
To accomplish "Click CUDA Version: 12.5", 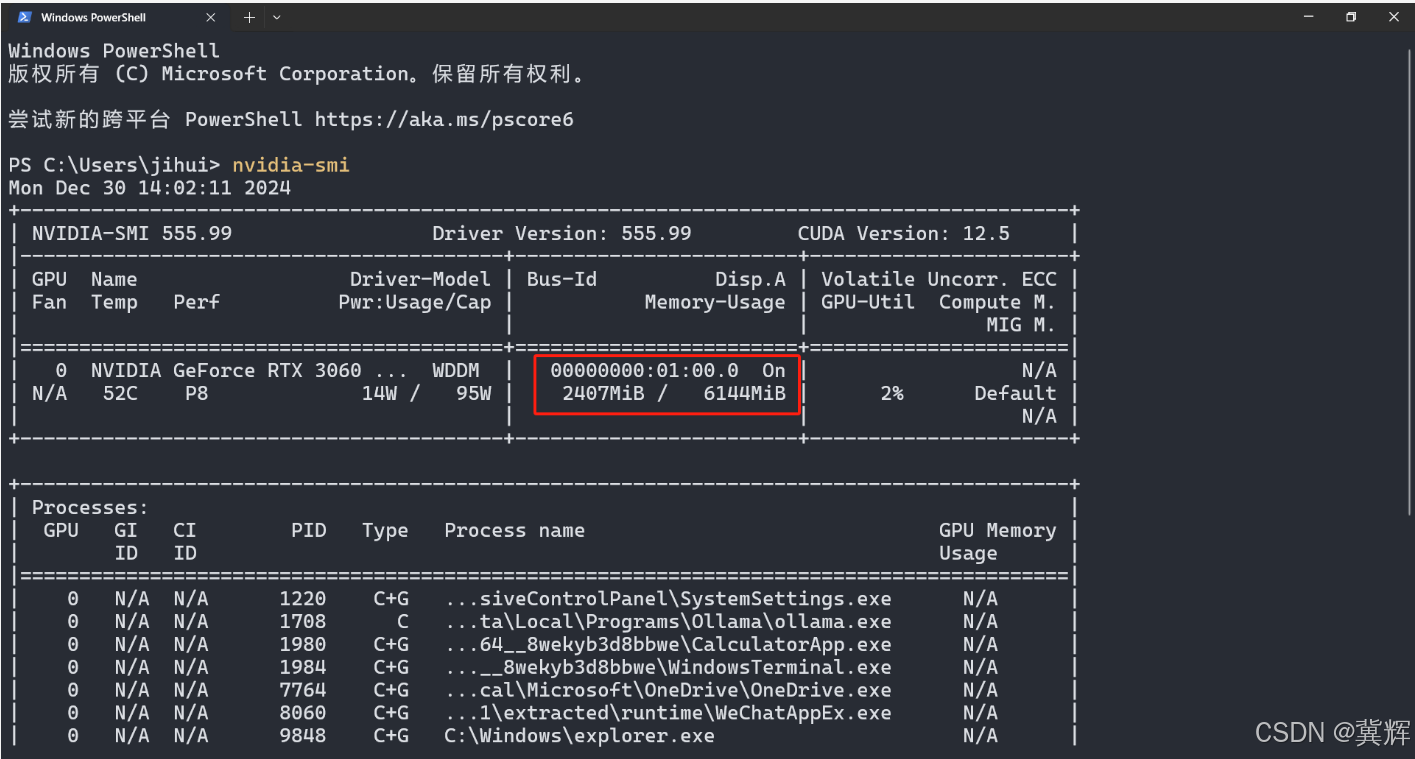I will click(904, 233).
